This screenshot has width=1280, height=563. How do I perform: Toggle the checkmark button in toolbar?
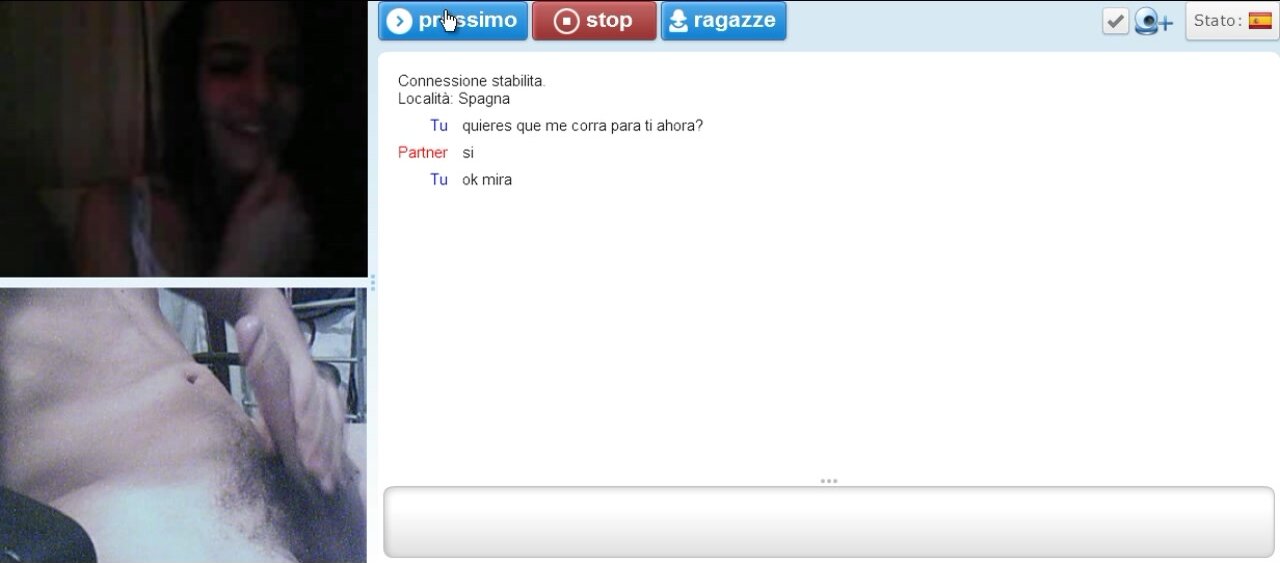[x=1115, y=21]
